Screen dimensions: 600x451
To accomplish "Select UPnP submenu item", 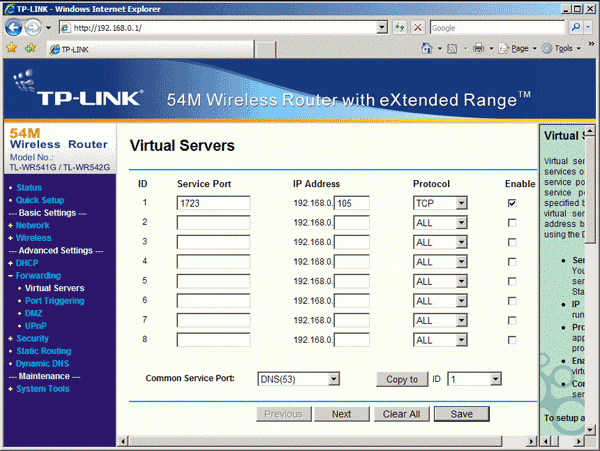I will click(x=36, y=326).
